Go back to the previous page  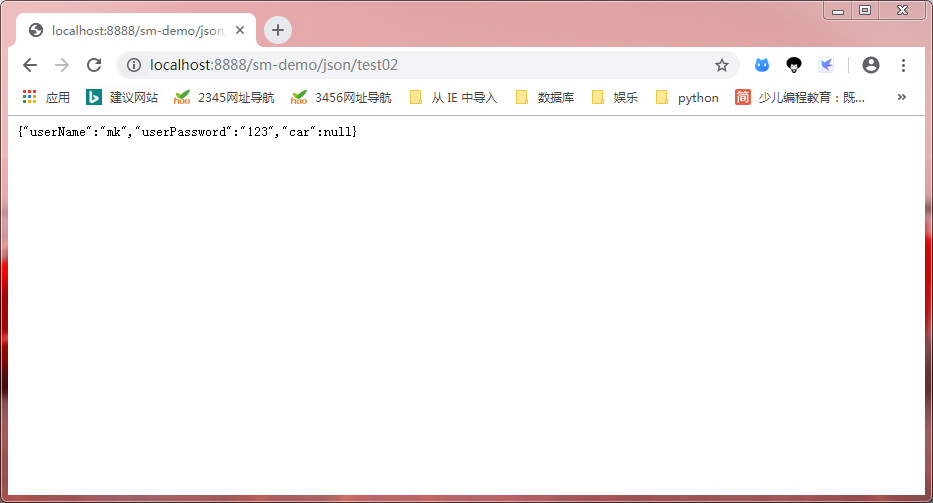[x=30, y=65]
